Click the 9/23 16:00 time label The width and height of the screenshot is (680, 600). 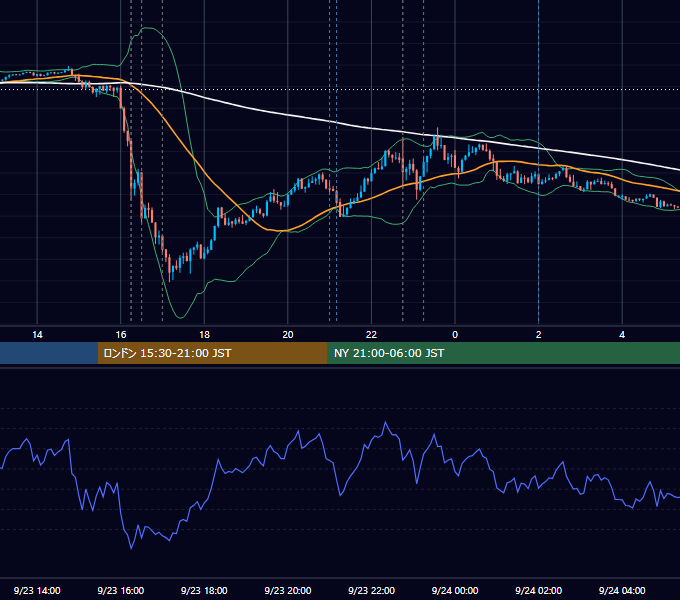121,590
